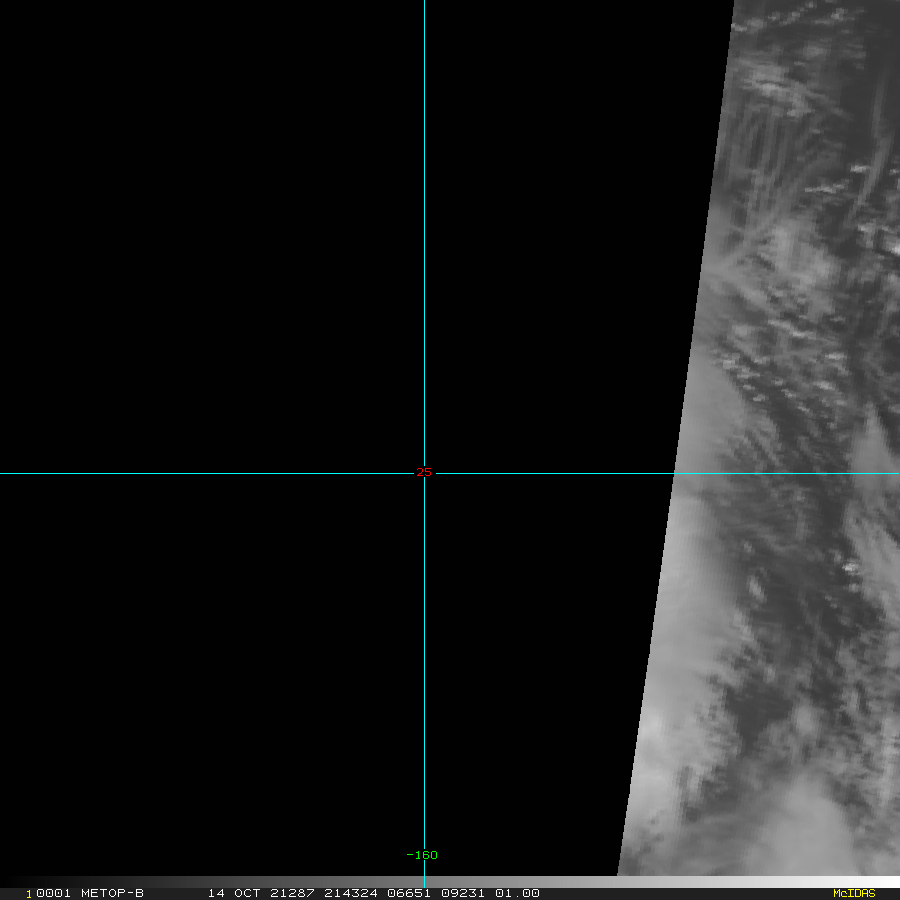Click the 14 OCT date text
Viewport: 900px width, 900px height.
(x=234, y=893)
